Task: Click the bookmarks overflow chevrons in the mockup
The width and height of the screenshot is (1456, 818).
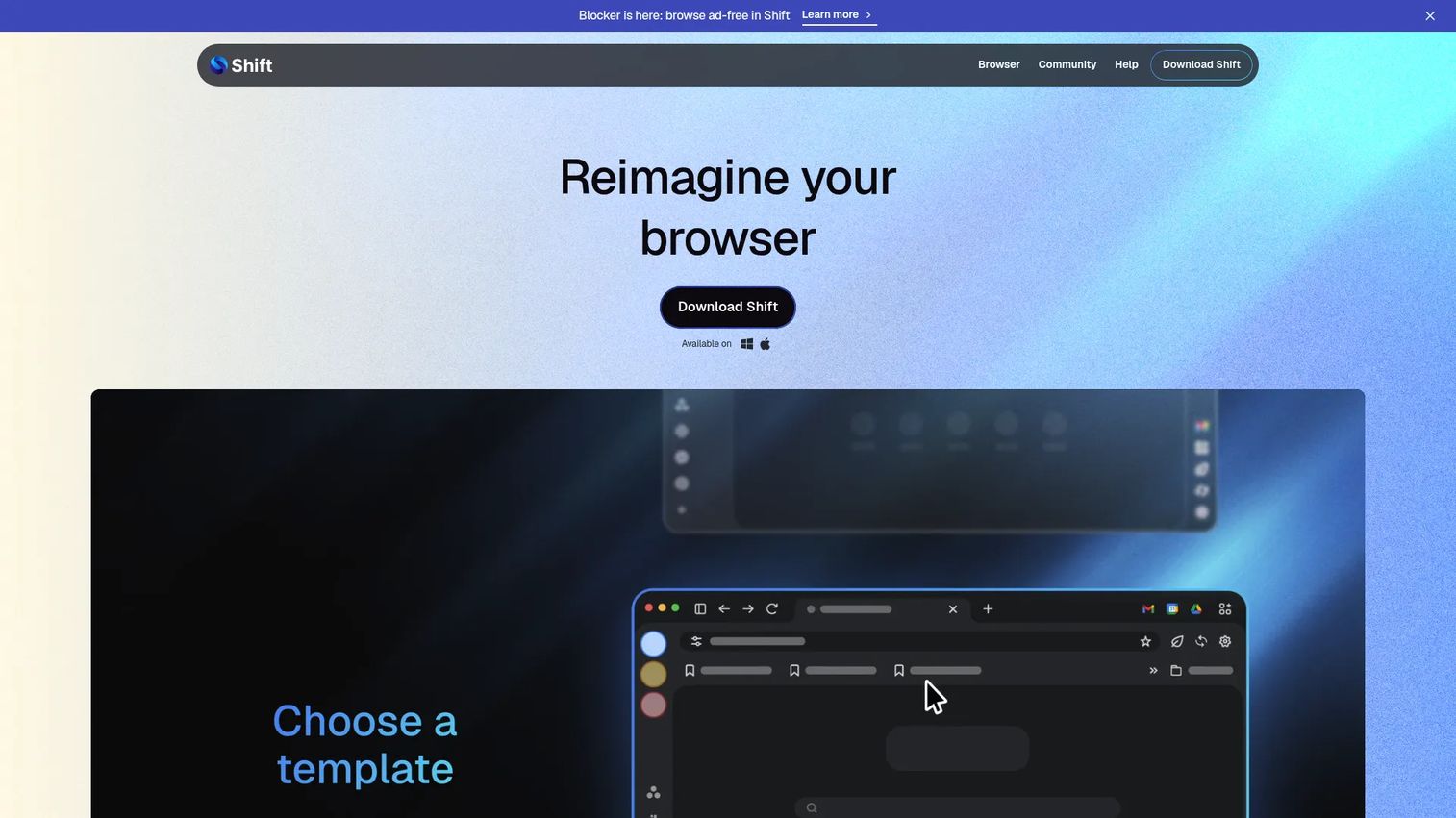Action: pyautogui.click(x=1153, y=671)
